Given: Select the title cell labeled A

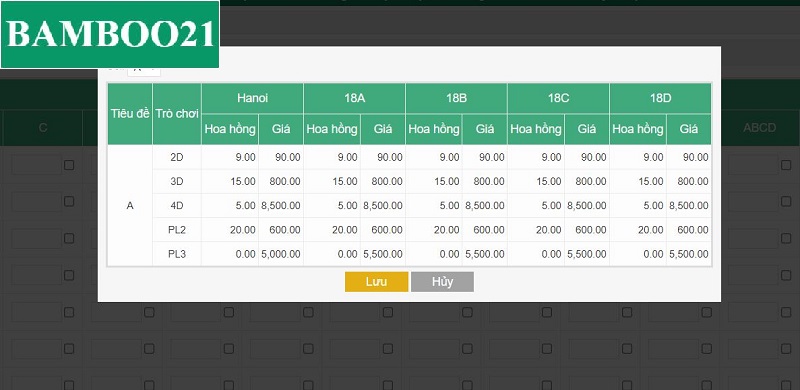Looking at the screenshot, I should (x=130, y=206).
